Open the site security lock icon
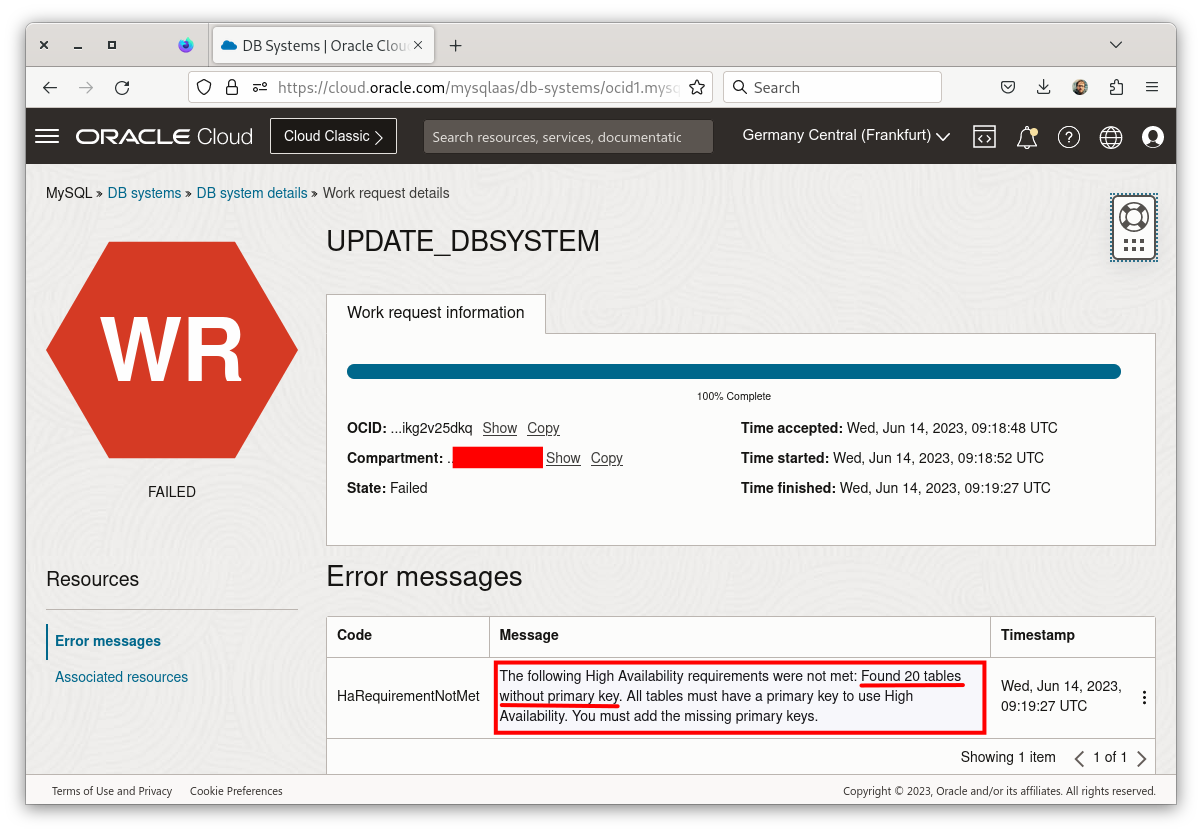 tap(232, 87)
